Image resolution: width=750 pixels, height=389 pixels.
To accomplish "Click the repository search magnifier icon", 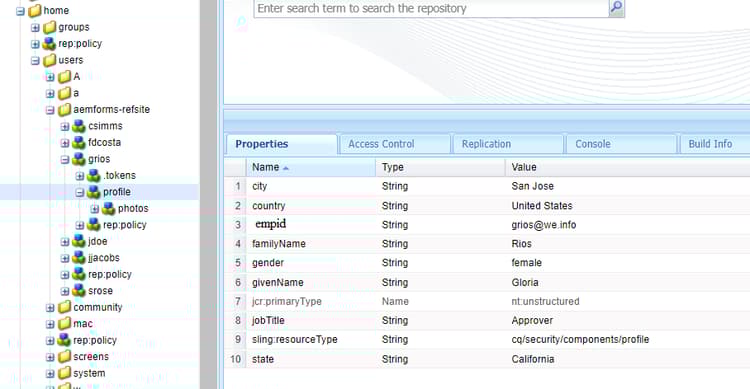I will pyautogui.click(x=617, y=8).
